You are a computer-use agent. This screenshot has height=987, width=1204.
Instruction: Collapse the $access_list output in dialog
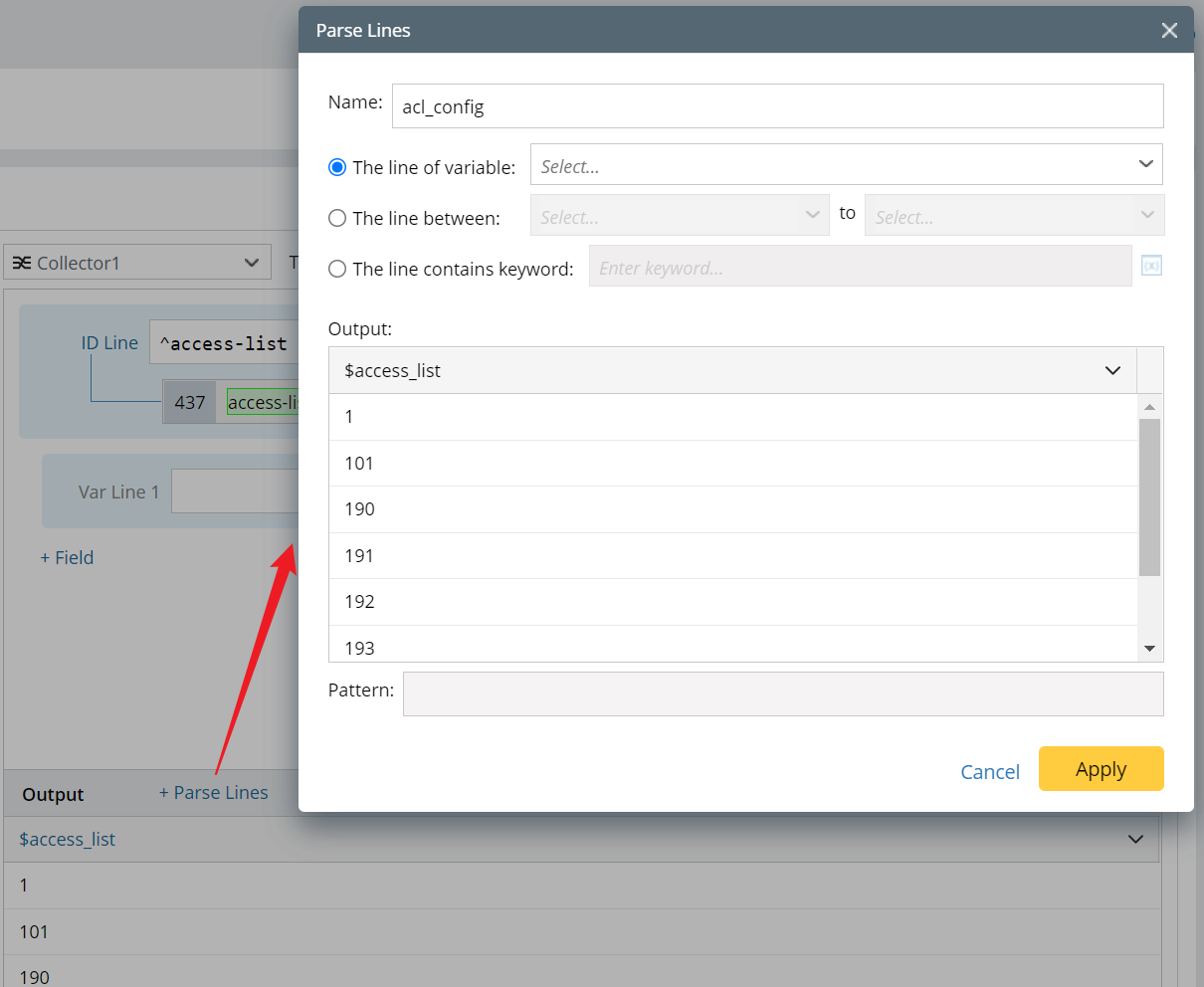[1112, 370]
